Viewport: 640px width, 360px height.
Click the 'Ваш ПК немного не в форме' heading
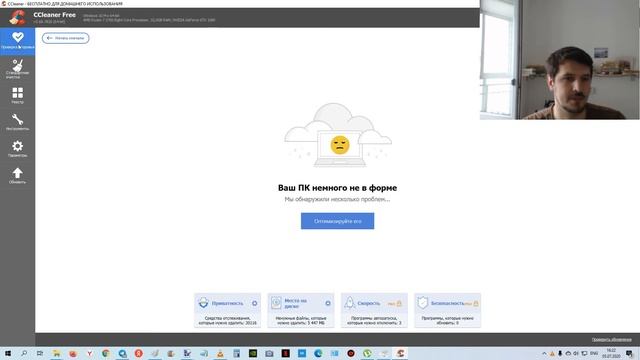pyautogui.click(x=338, y=188)
